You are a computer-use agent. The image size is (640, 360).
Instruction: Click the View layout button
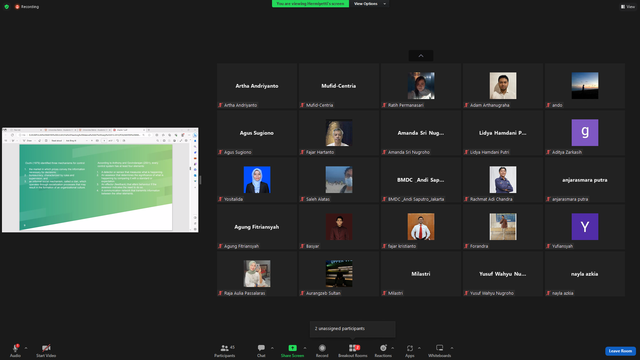pyautogui.click(x=628, y=7)
